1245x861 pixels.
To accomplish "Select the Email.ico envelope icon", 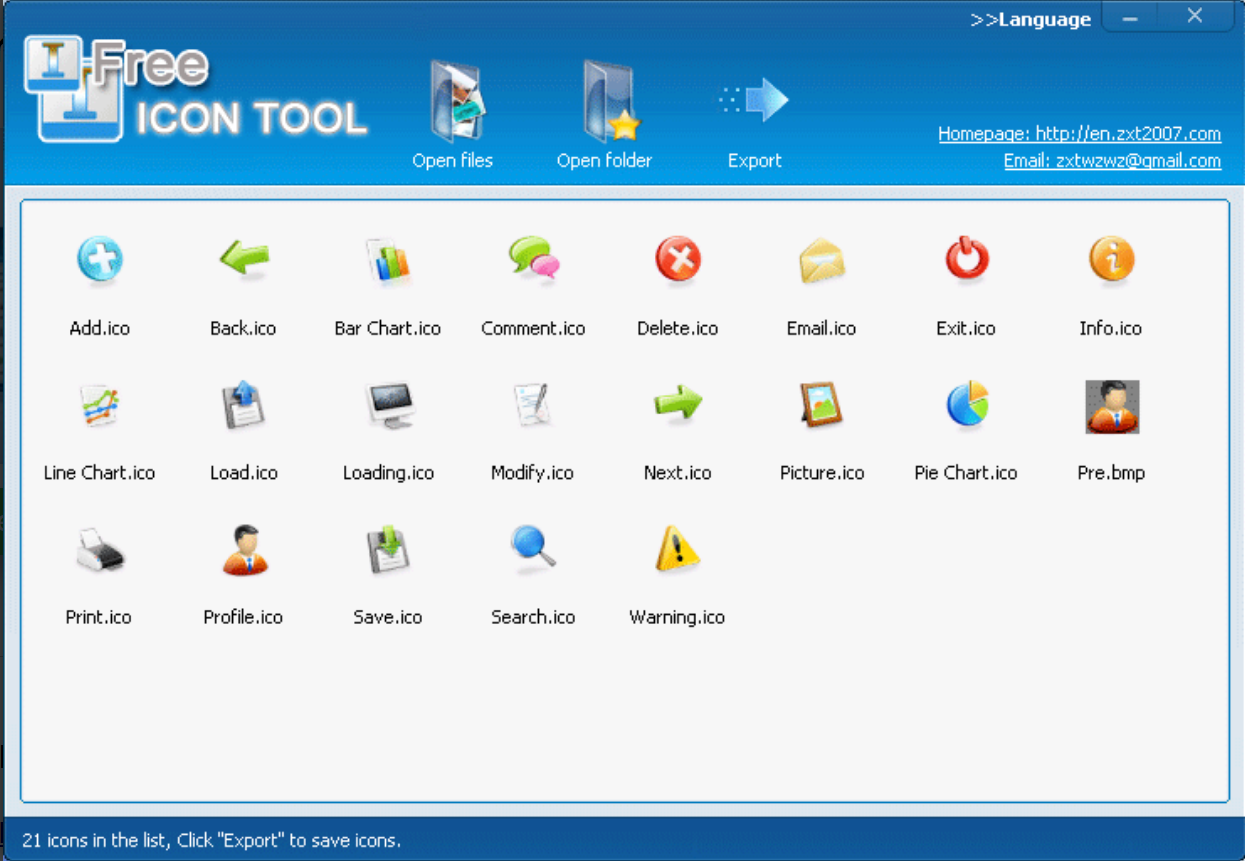I will tap(820, 262).
